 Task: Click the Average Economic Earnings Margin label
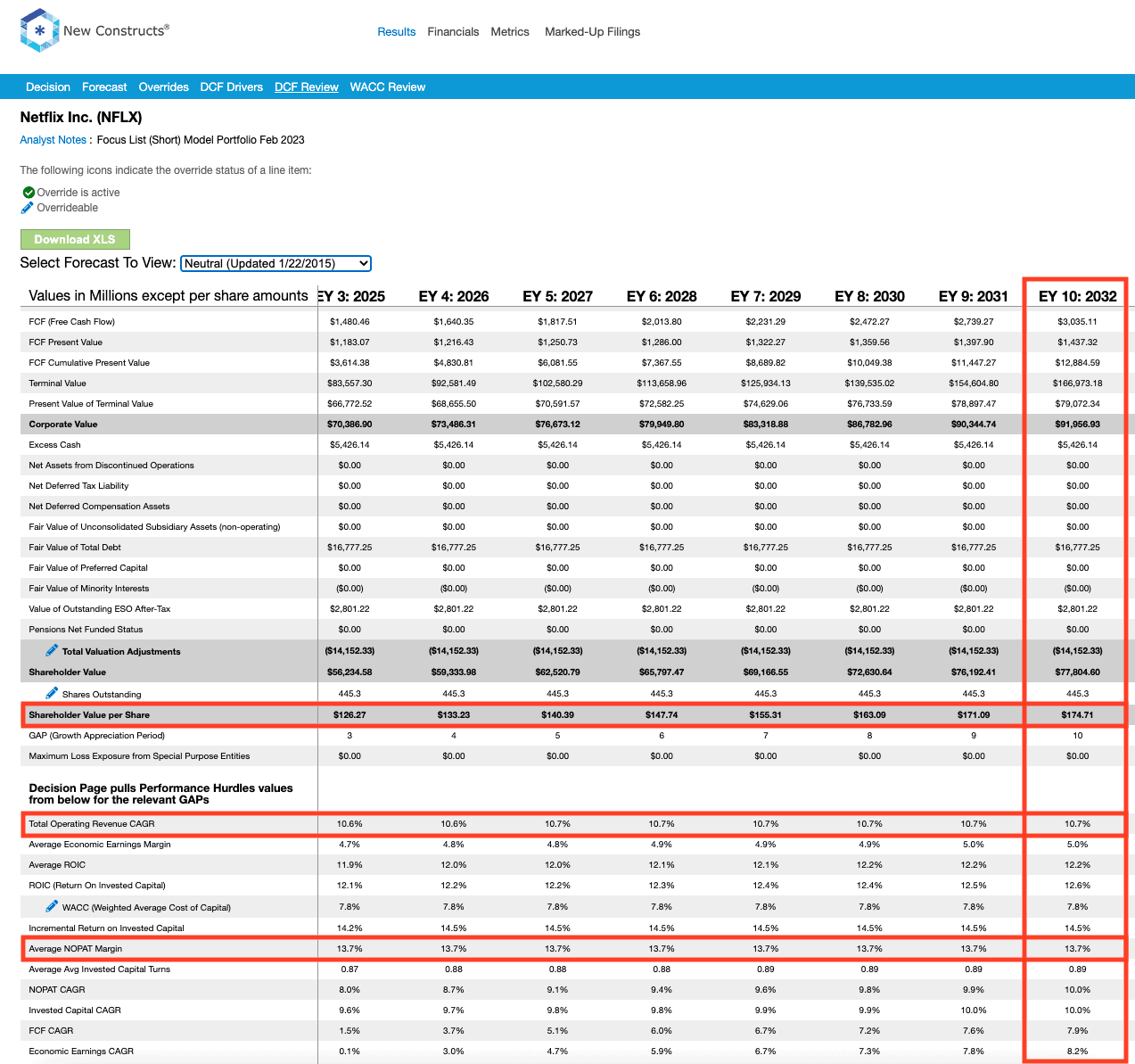coord(100,845)
